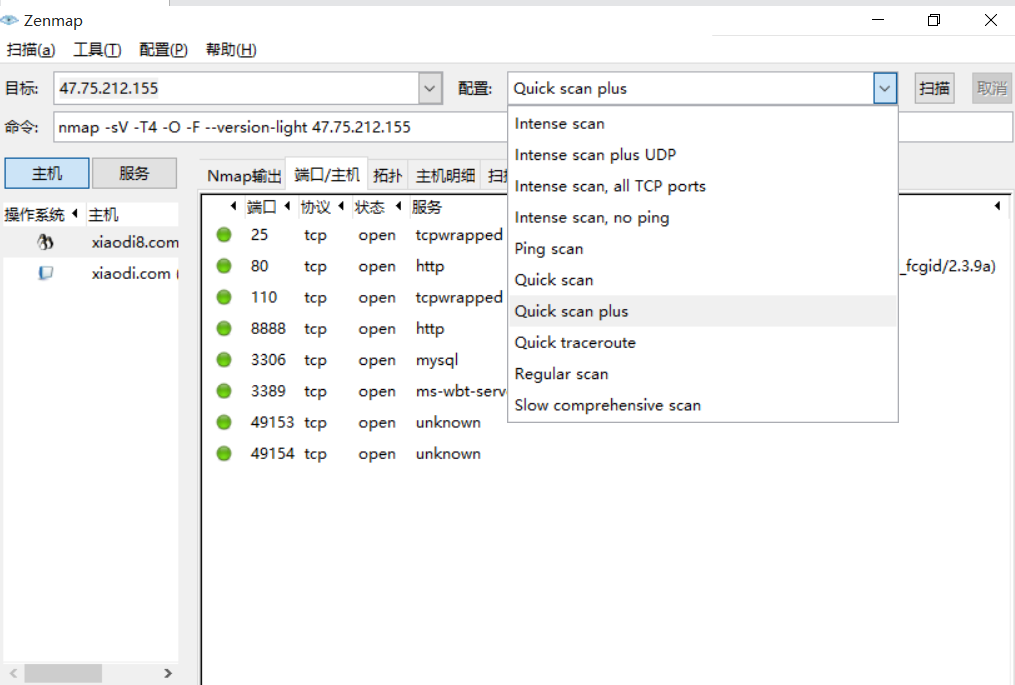Click the port number 8888 cell

pos(268,328)
